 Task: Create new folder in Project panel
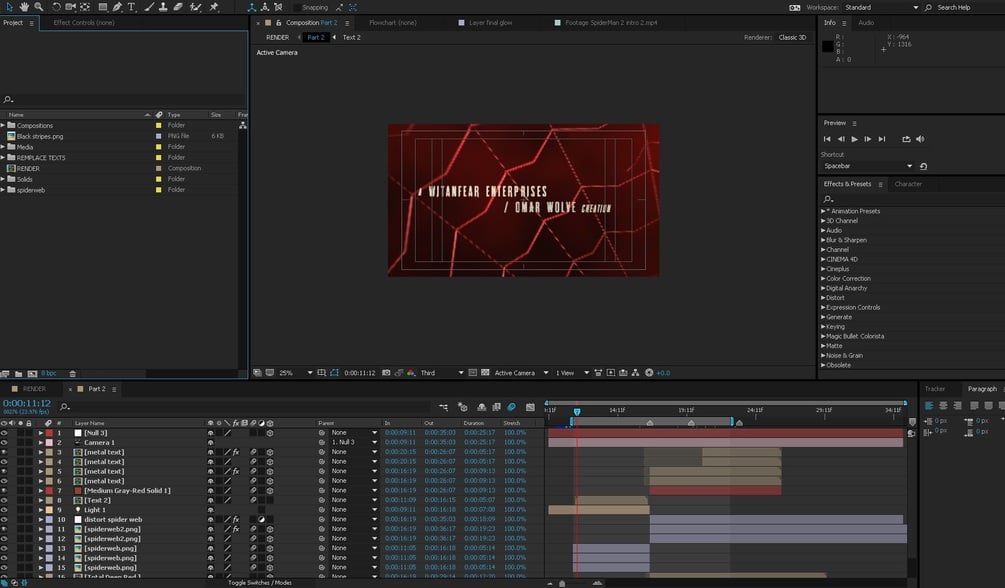[19, 373]
